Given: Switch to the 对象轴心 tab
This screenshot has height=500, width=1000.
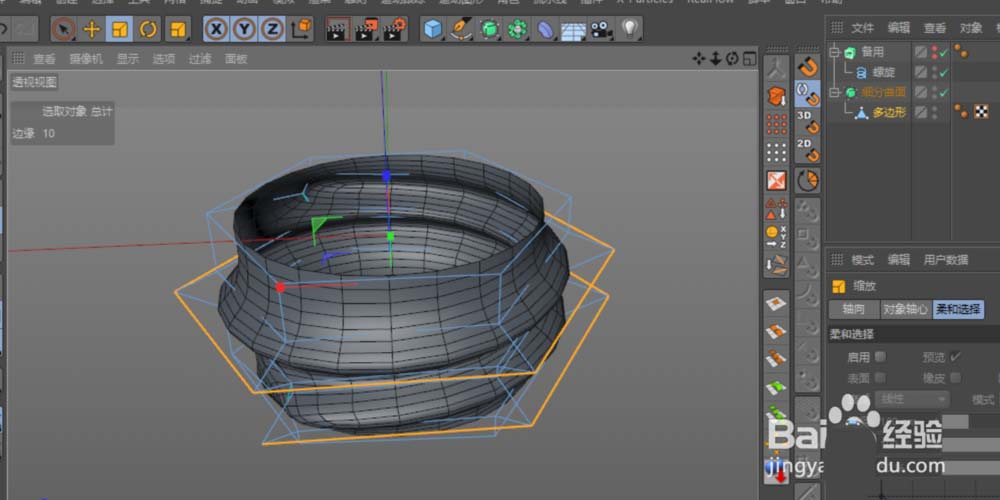Looking at the screenshot, I should [x=905, y=310].
